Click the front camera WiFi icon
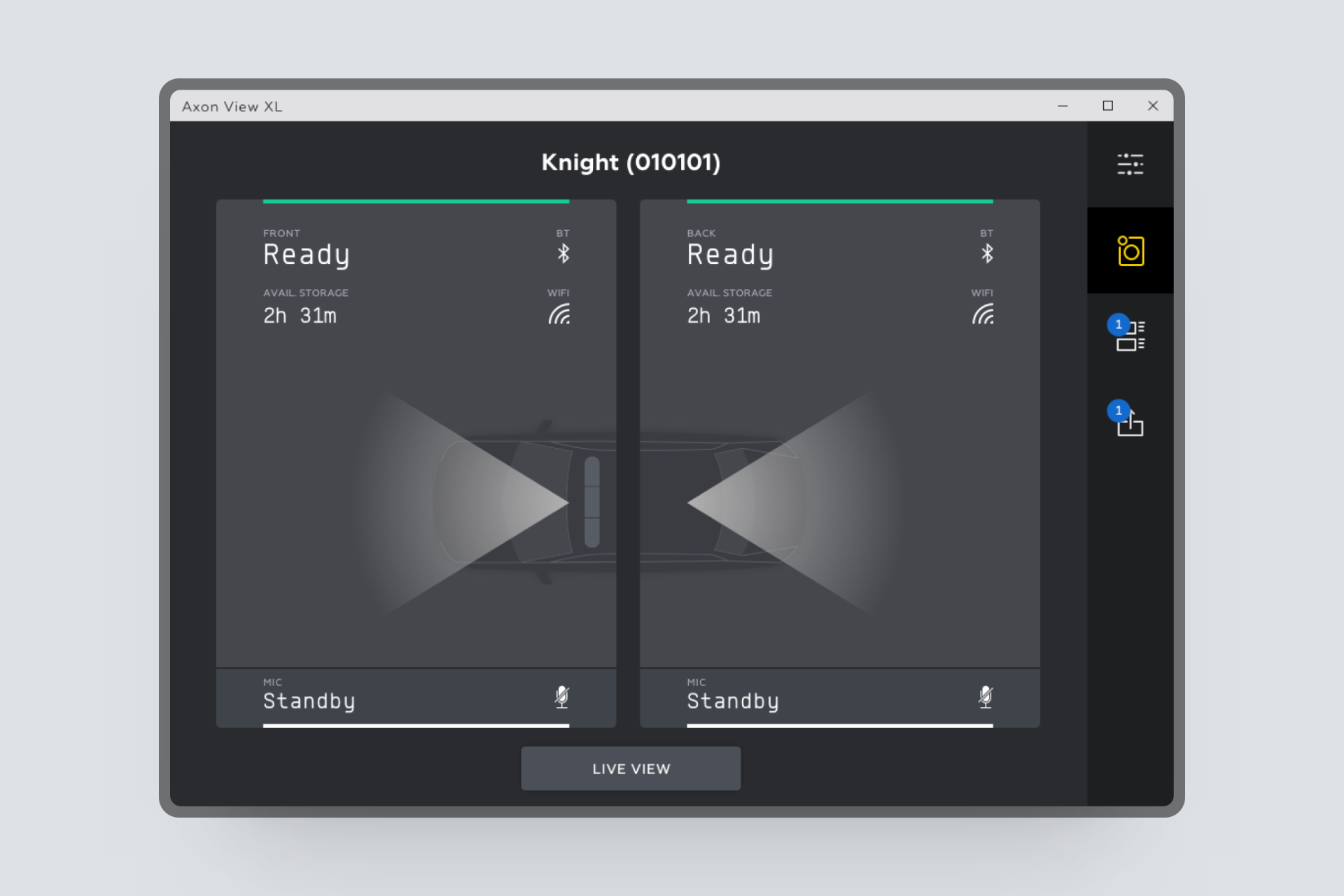 pyautogui.click(x=559, y=314)
